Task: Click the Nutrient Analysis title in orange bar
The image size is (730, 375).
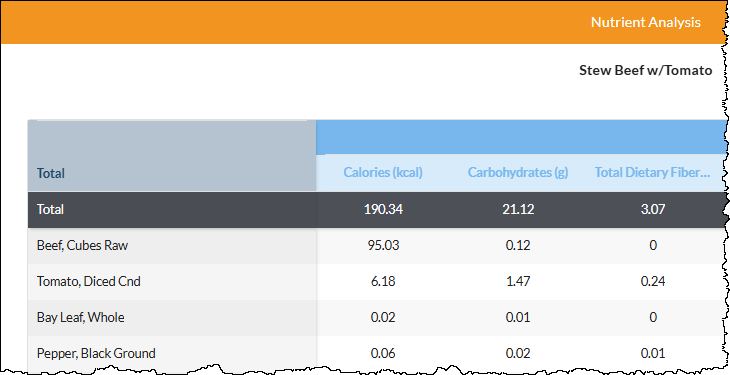Action: [645, 22]
